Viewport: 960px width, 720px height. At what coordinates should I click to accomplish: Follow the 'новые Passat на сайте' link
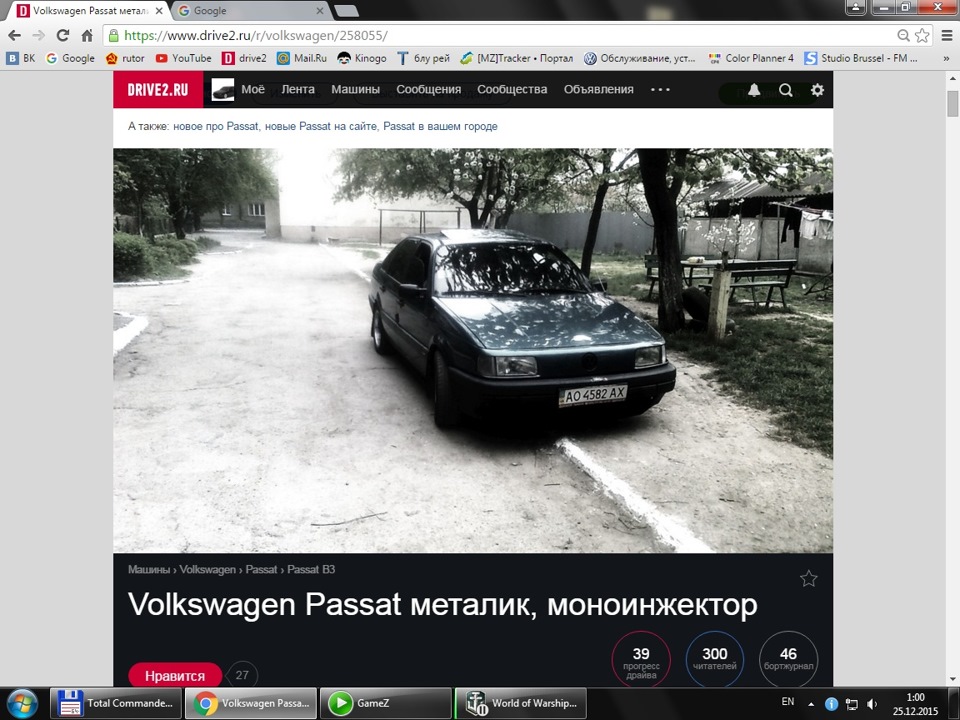click(321, 126)
